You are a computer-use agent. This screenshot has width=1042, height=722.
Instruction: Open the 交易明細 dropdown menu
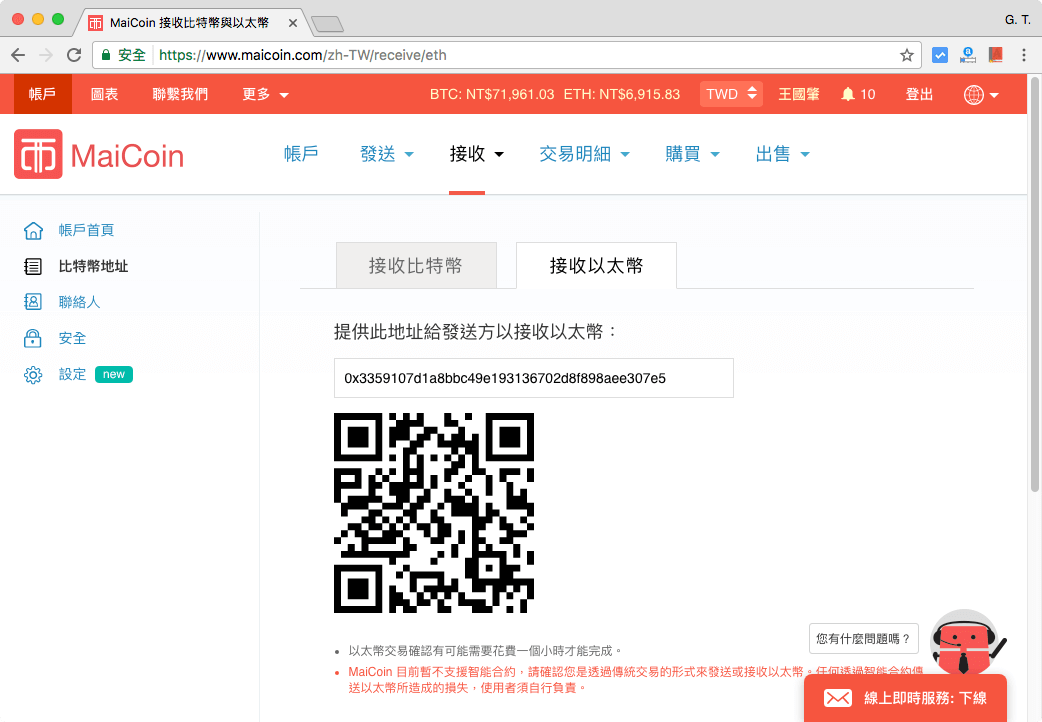click(x=584, y=154)
